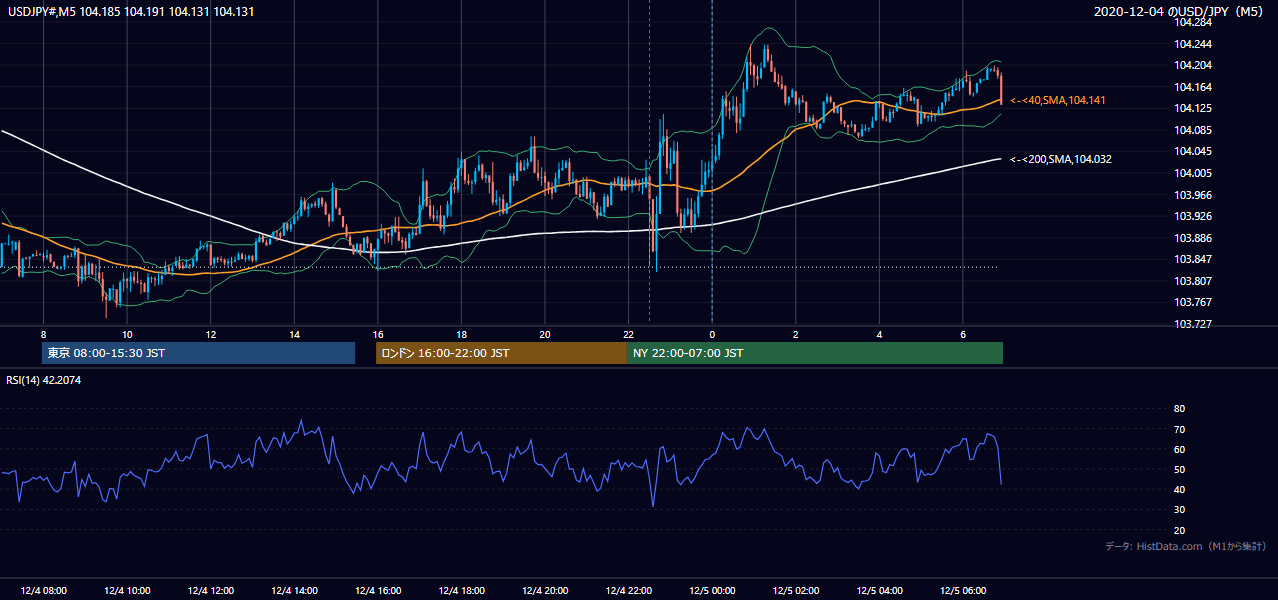This screenshot has height=600, width=1278.
Task: Click price axis value 103.767
Action: [1192, 302]
